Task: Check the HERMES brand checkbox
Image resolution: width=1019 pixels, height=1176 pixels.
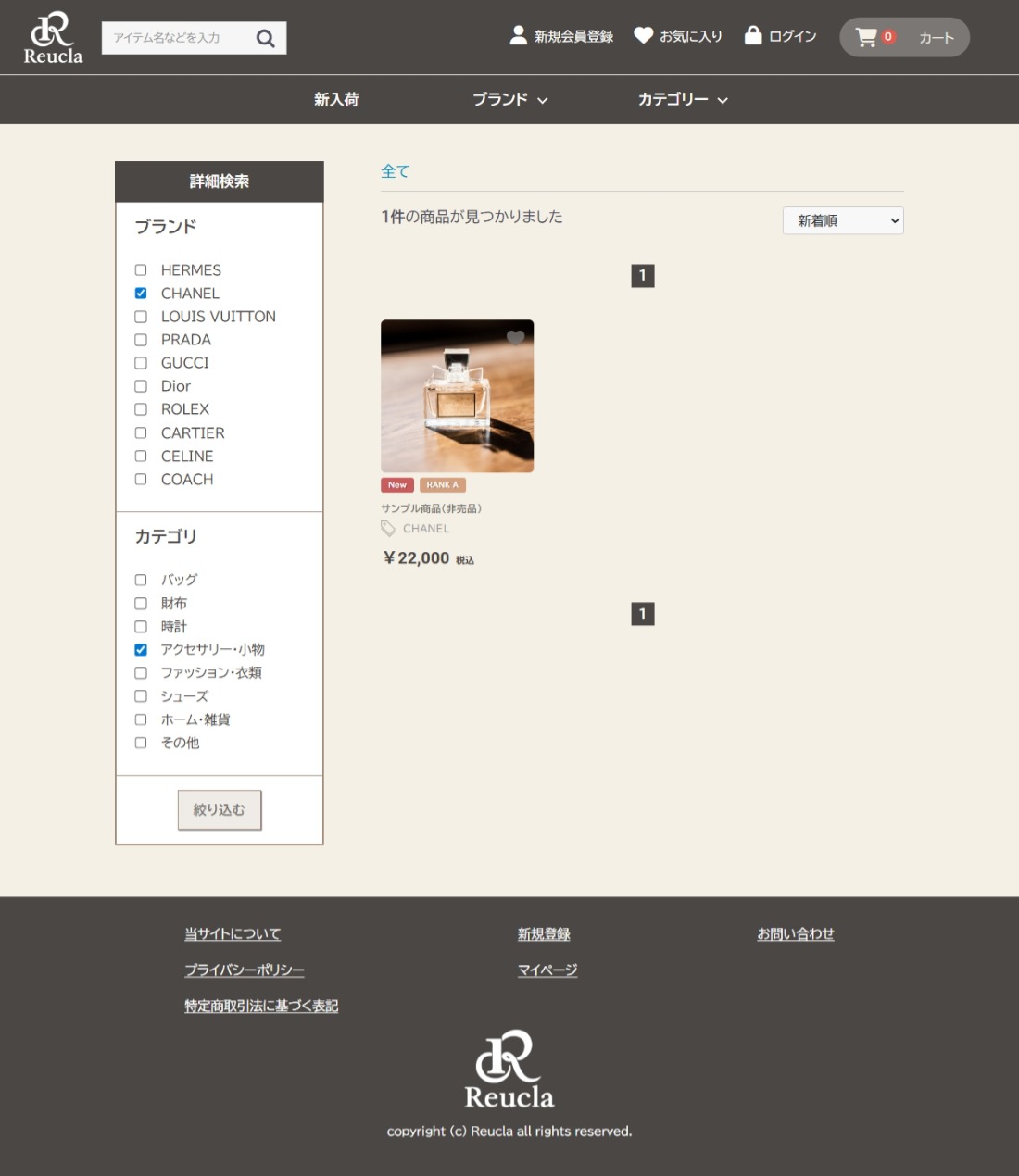Action: 141,270
